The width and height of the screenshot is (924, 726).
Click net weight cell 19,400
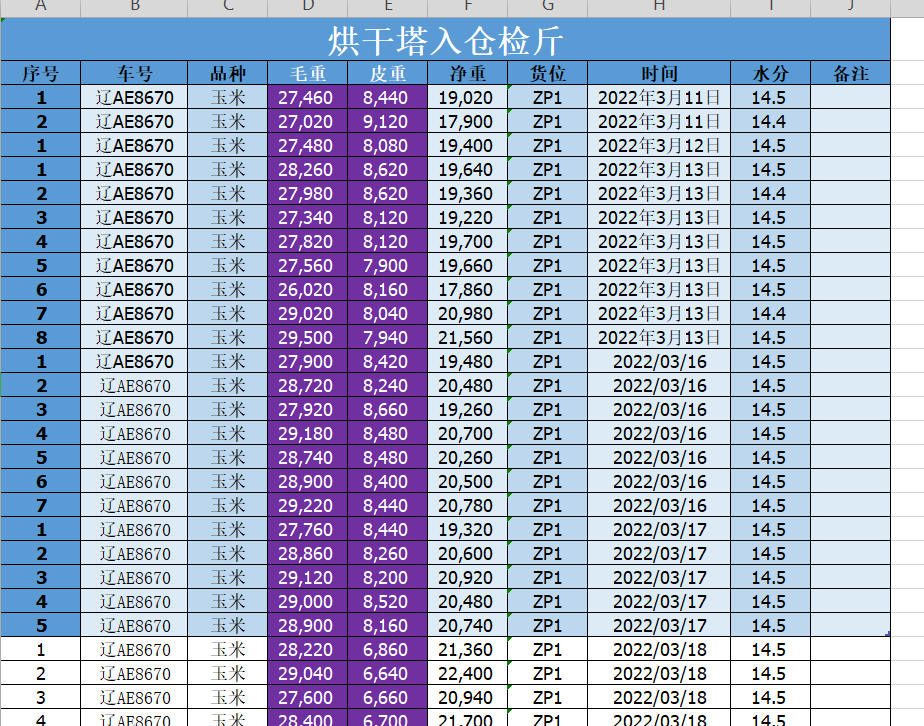pos(468,146)
